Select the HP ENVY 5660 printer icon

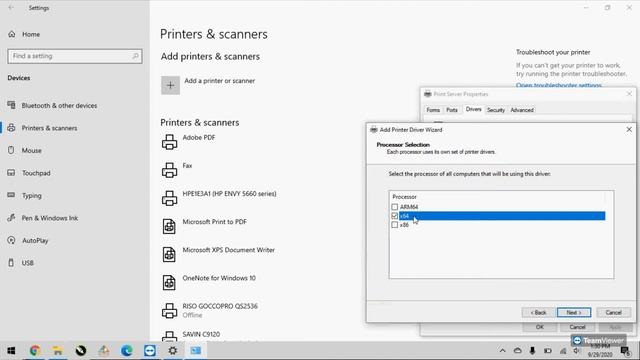click(x=169, y=198)
